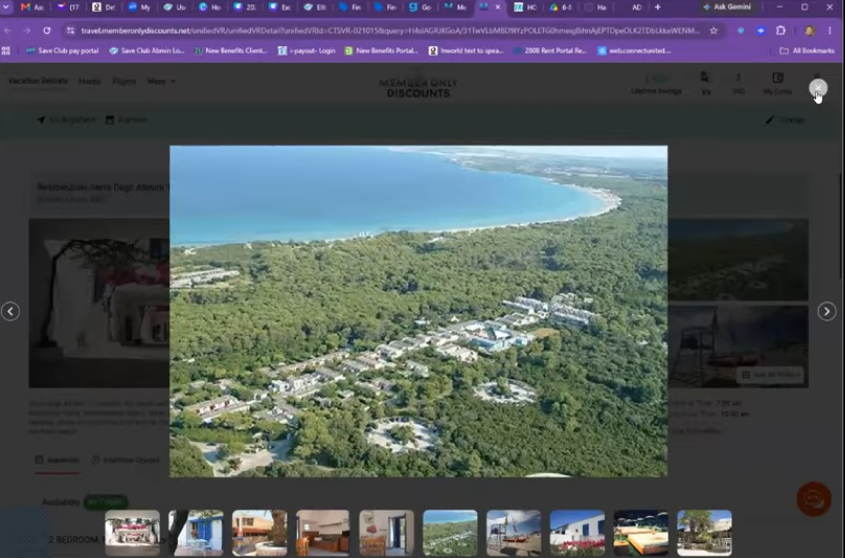Select the aerial view thumbnail in the strip
845x558 pixels.
(450, 533)
